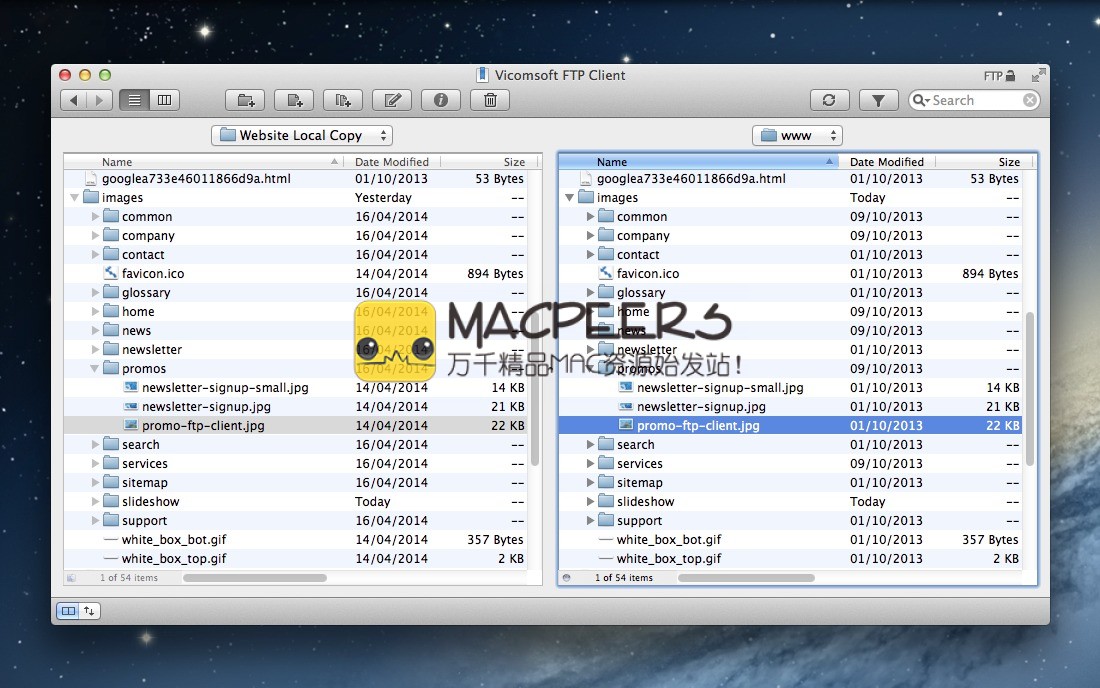Click the Edit pencil toolbar icon
Image resolution: width=1100 pixels, height=688 pixels.
pos(392,100)
